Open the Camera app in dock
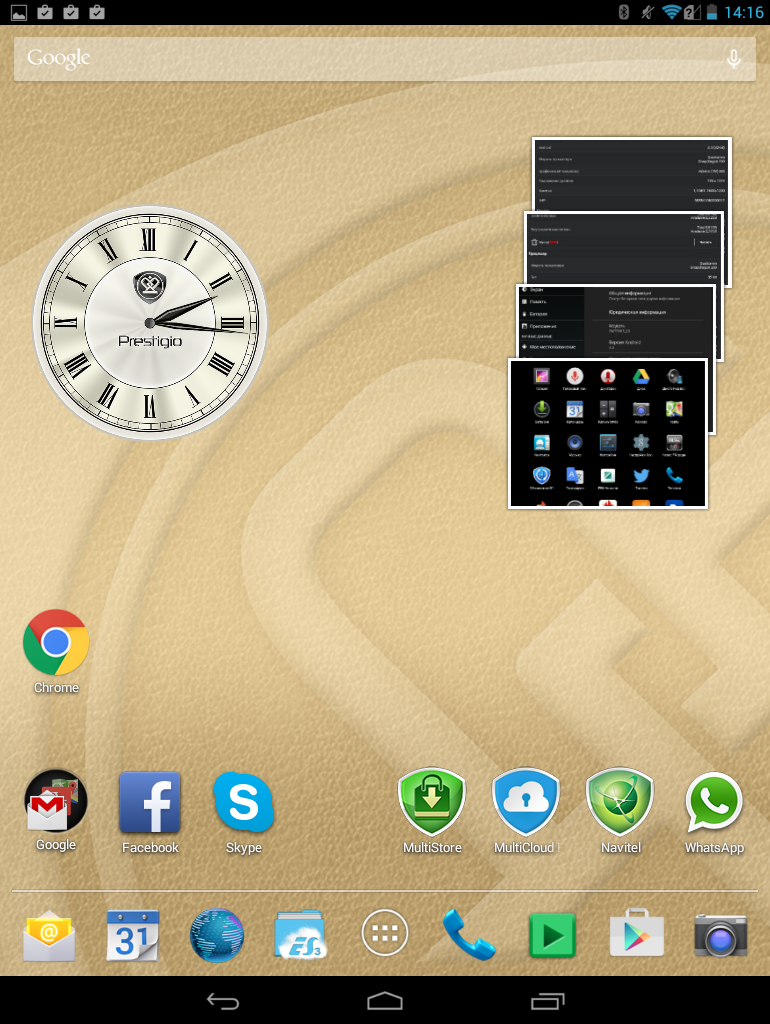770x1024 pixels. (720, 935)
